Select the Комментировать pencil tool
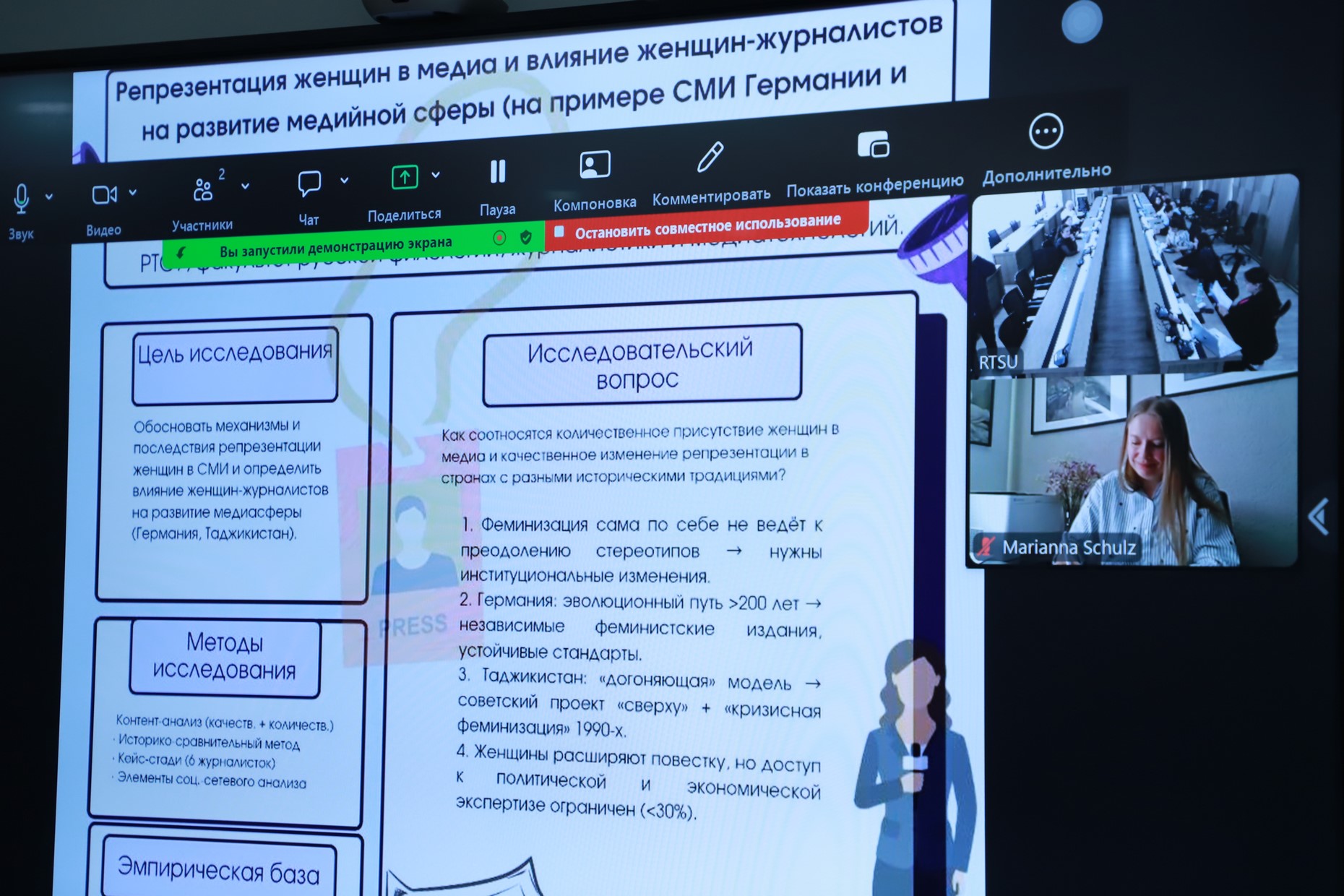The image size is (1344, 896). (710, 158)
